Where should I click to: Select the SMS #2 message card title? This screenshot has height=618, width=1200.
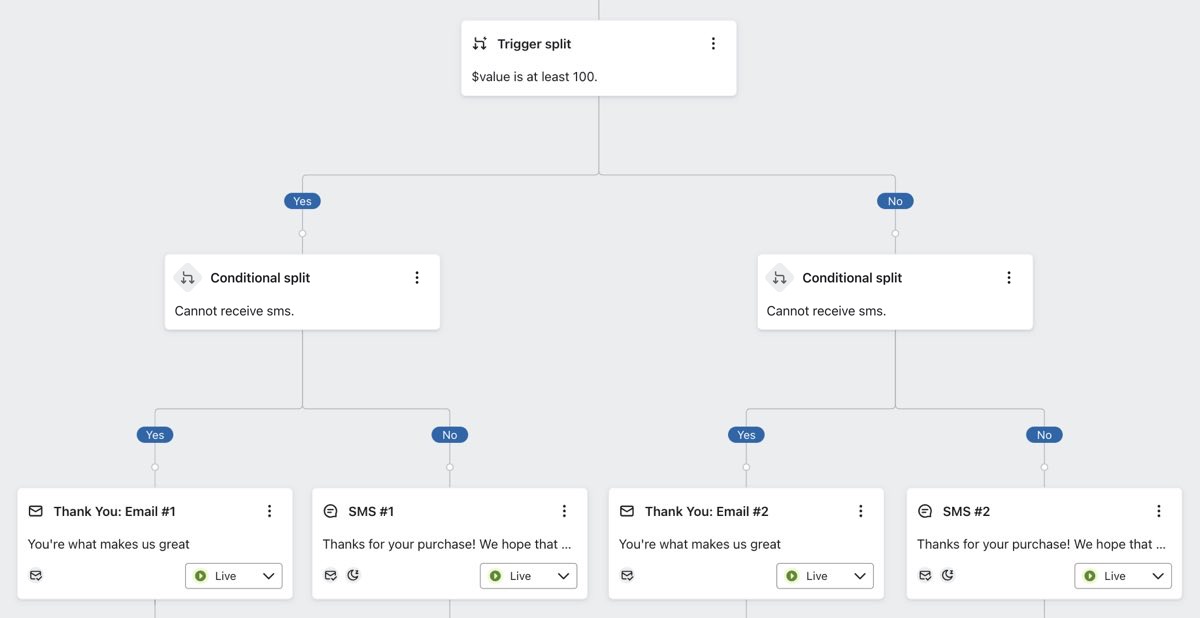click(x=966, y=511)
